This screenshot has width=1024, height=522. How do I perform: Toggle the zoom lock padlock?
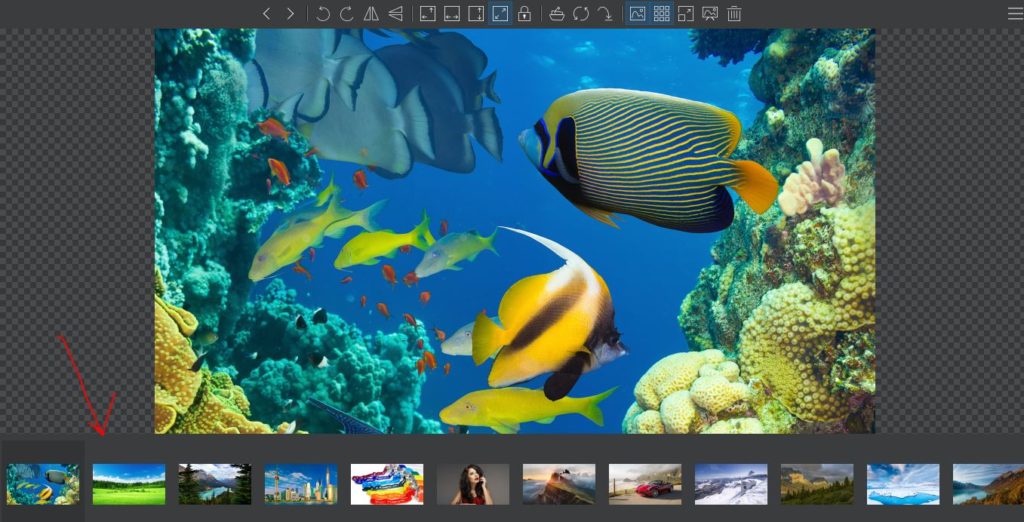coord(524,14)
